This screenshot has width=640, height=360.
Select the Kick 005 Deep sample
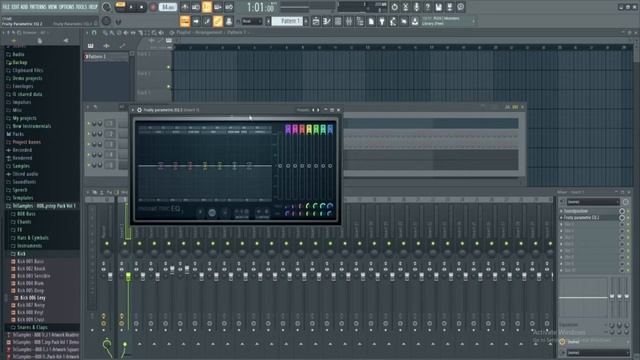coord(31,291)
